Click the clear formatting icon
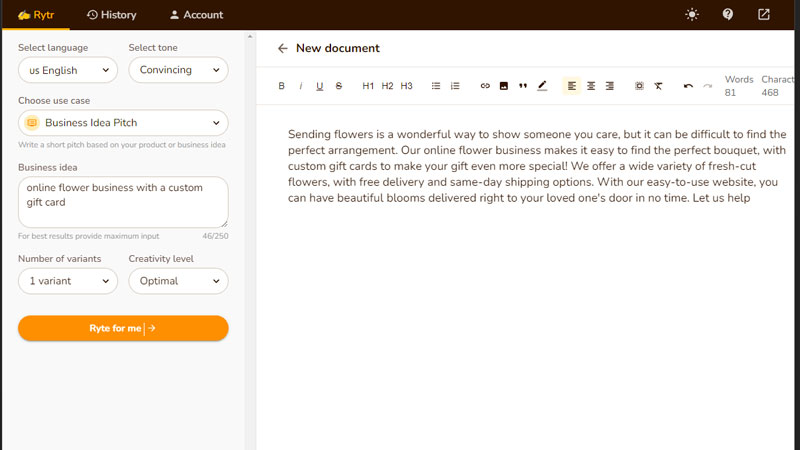This screenshot has width=800, height=450. point(658,86)
